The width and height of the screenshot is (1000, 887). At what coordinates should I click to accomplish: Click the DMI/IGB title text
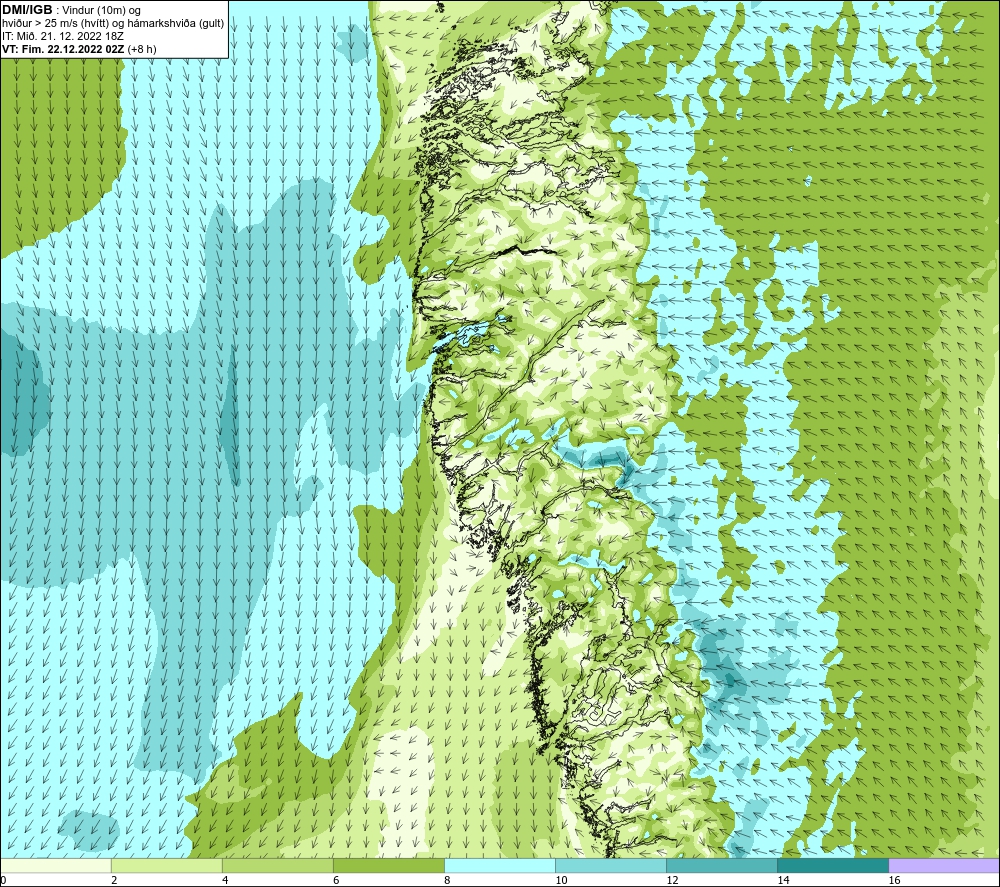27,10
